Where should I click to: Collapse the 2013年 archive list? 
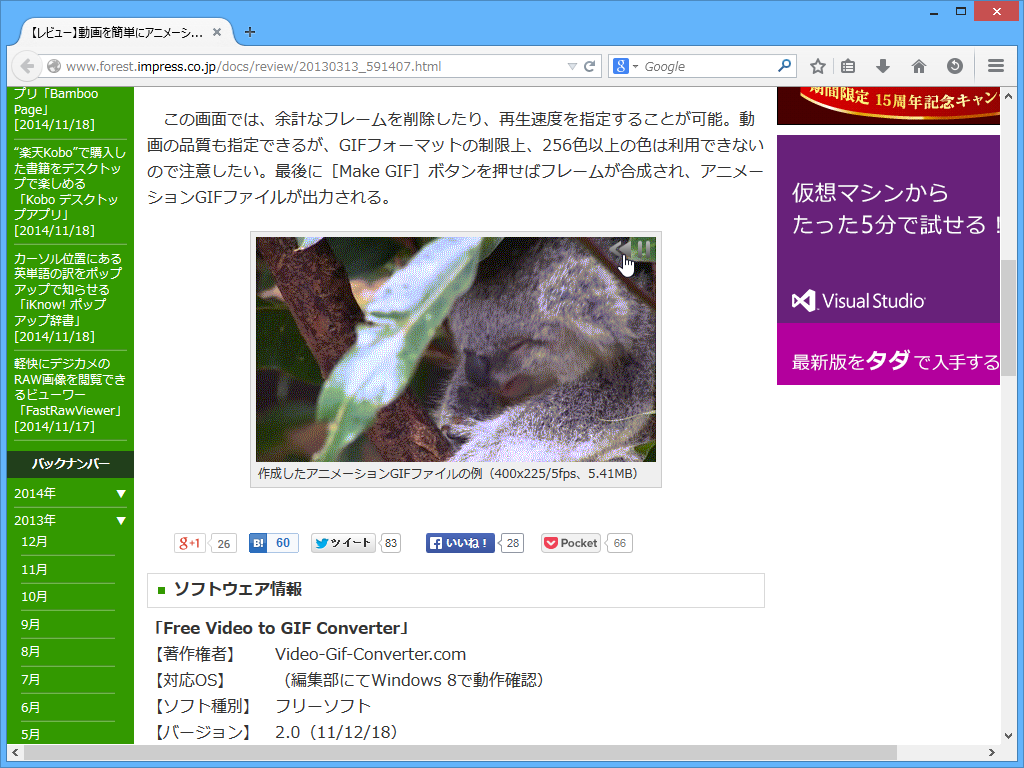click(68, 520)
